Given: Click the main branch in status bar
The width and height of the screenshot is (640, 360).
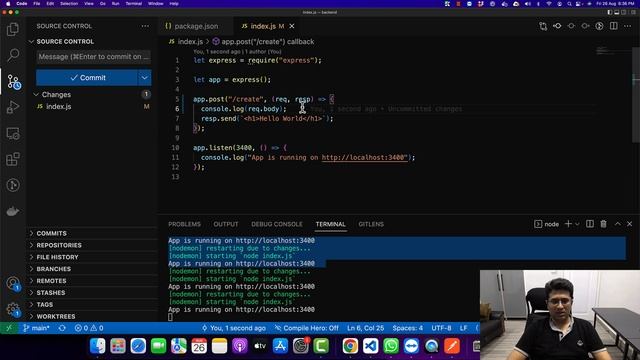Looking at the screenshot, I should [36, 328].
